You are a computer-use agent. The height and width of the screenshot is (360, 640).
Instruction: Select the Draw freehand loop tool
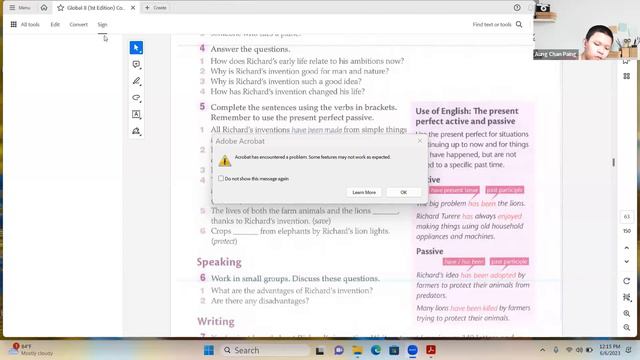136,98
